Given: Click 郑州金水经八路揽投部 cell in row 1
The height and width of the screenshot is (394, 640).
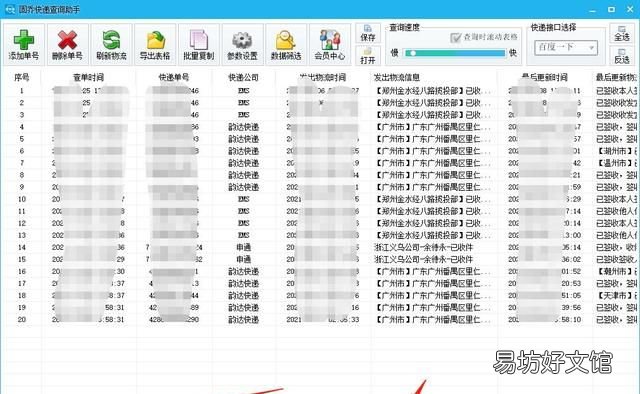Looking at the screenshot, I should tap(432, 91).
